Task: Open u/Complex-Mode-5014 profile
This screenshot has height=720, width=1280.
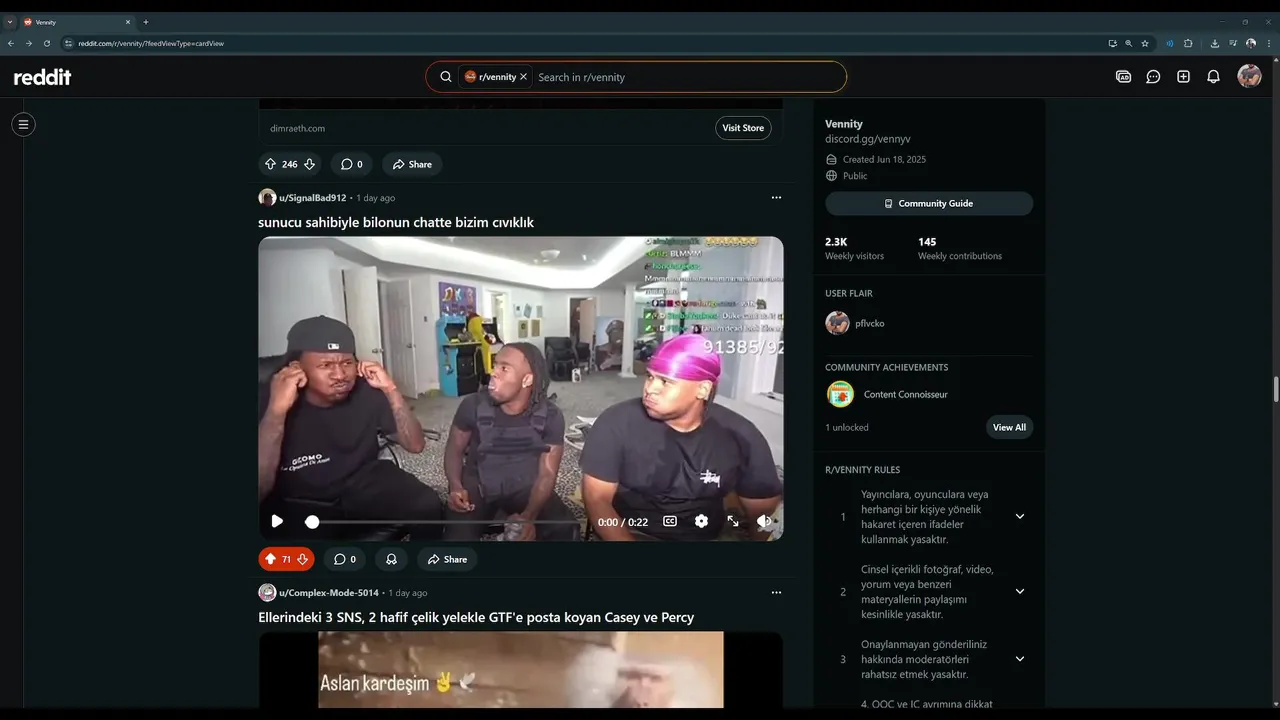Action: click(328, 593)
